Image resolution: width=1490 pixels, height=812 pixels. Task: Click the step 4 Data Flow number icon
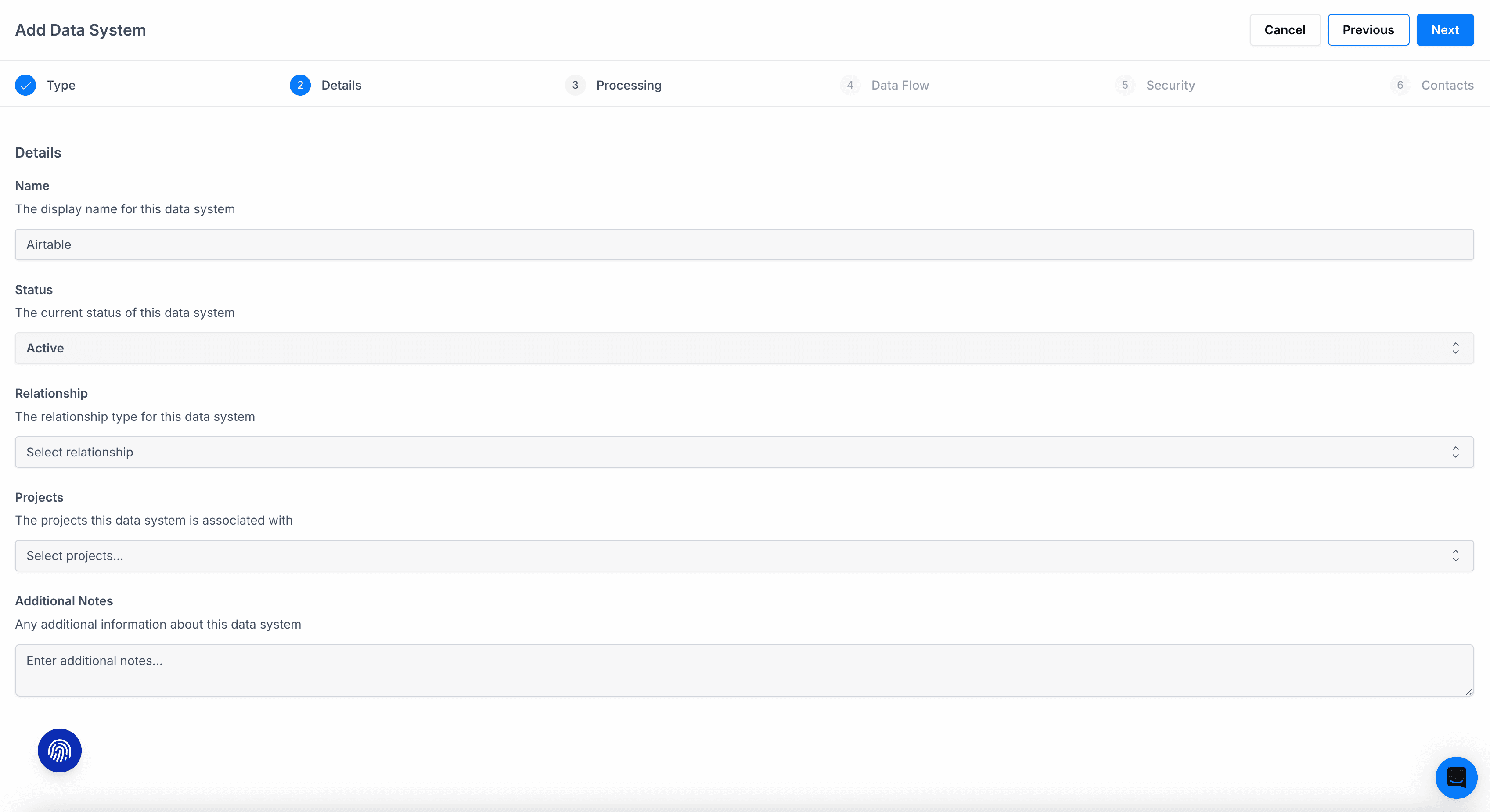pos(849,85)
